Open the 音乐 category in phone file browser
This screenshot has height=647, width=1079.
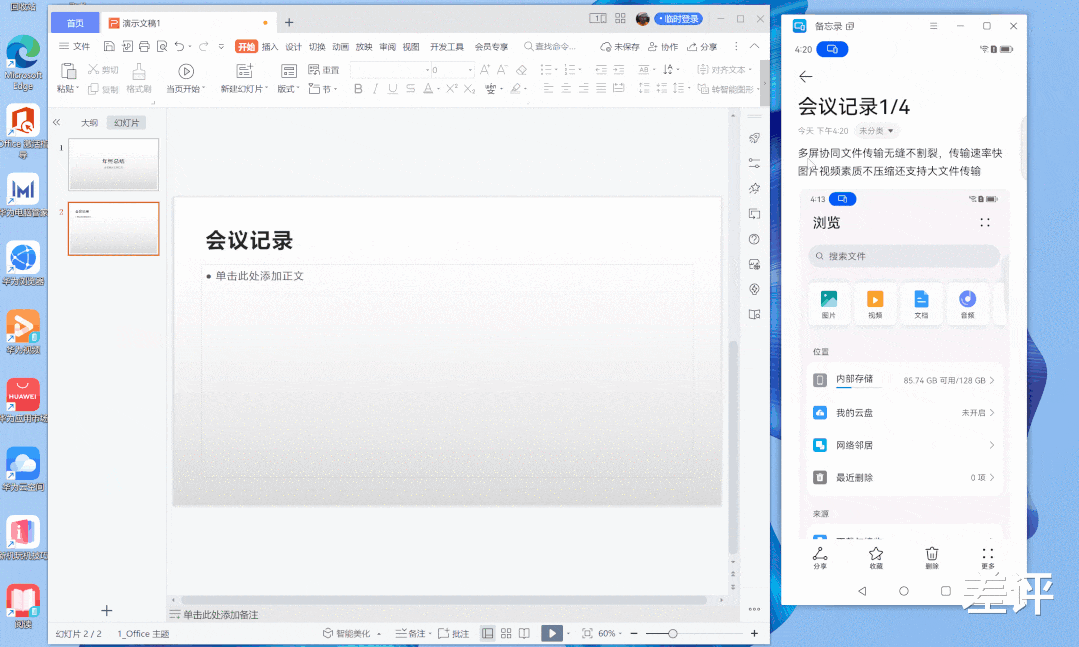pyautogui.click(x=967, y=303)
